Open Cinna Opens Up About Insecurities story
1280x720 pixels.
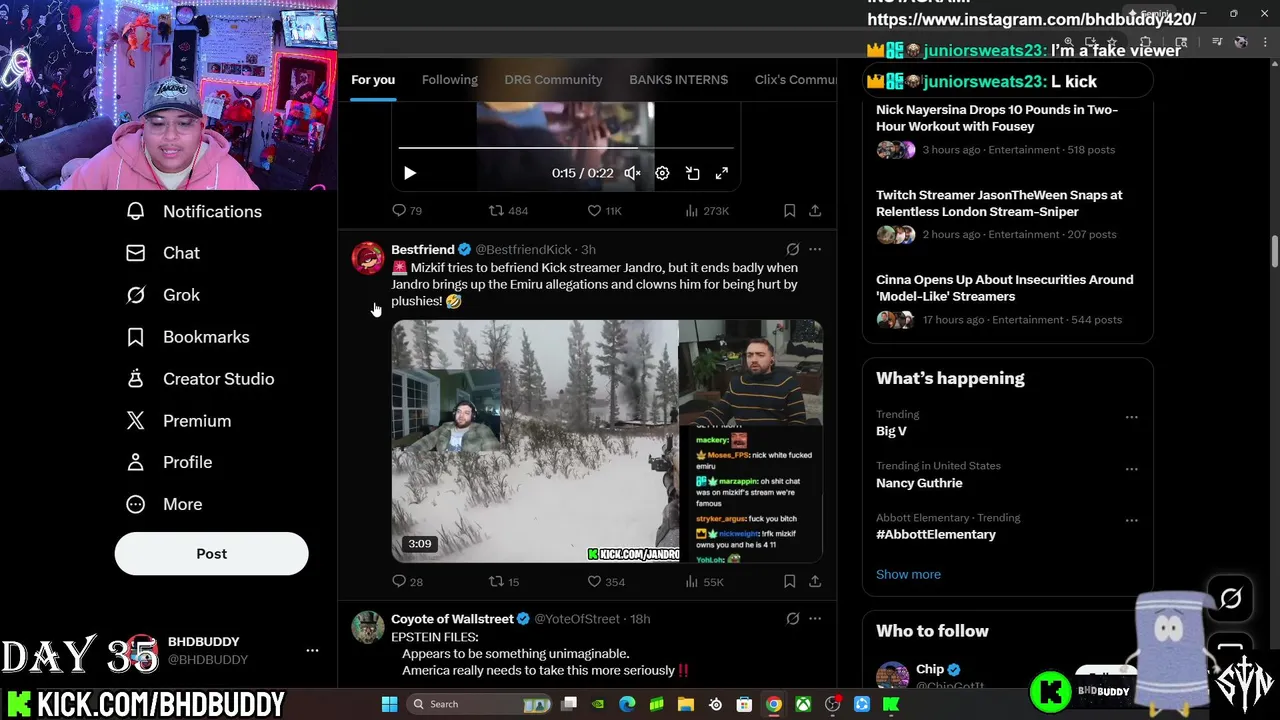(x=1007, y=300)
